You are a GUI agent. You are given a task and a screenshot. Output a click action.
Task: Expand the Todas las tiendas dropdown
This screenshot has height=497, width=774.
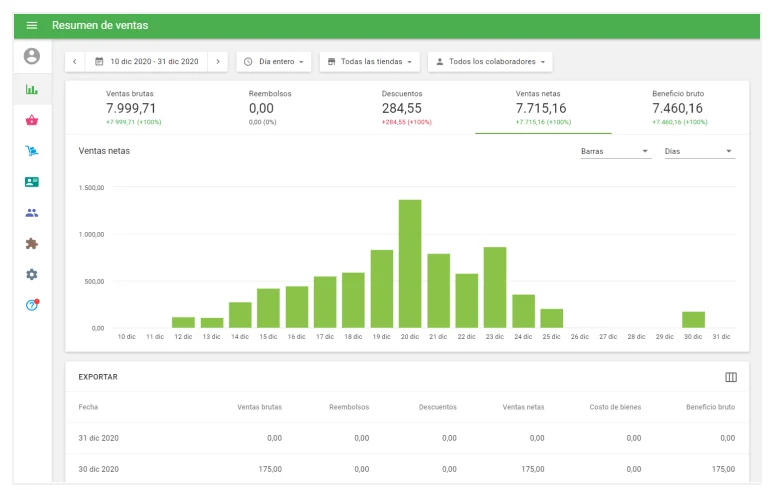pos(370,62)
